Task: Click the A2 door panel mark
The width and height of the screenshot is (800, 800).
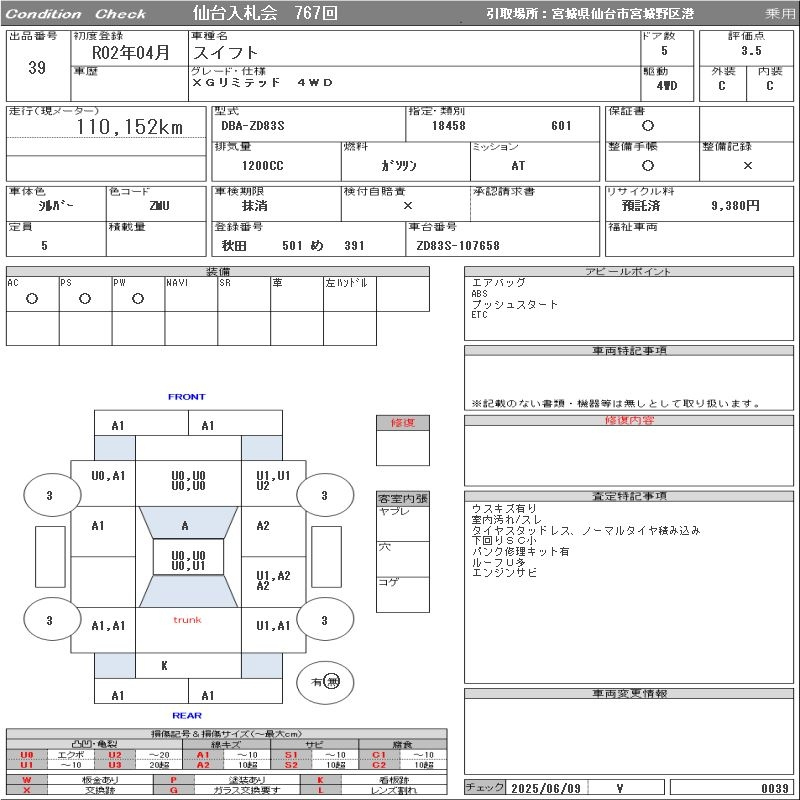Action: coord(263,526)
